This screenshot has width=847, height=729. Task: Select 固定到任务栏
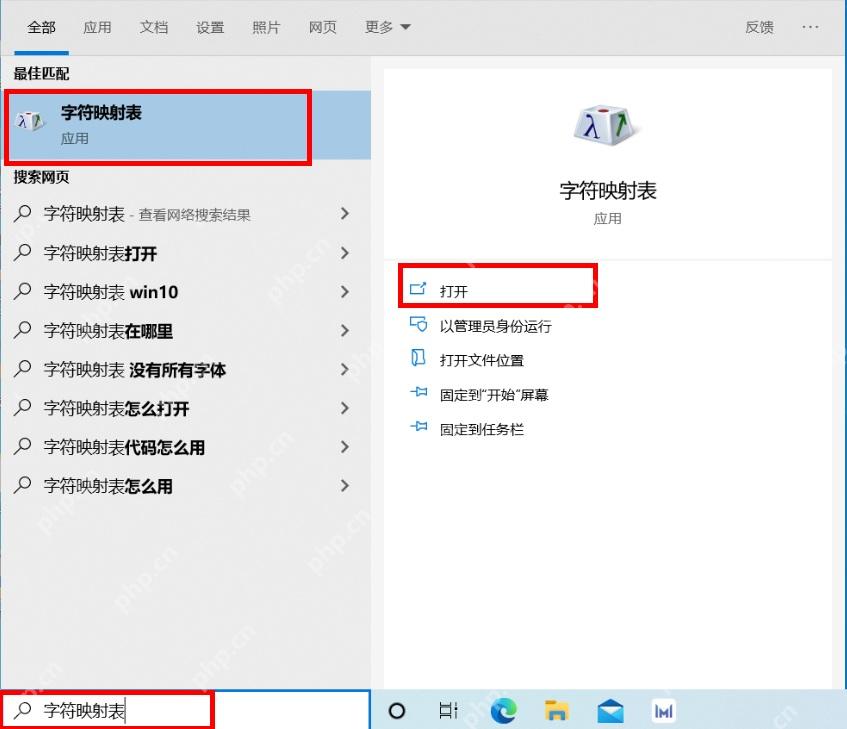481,429
